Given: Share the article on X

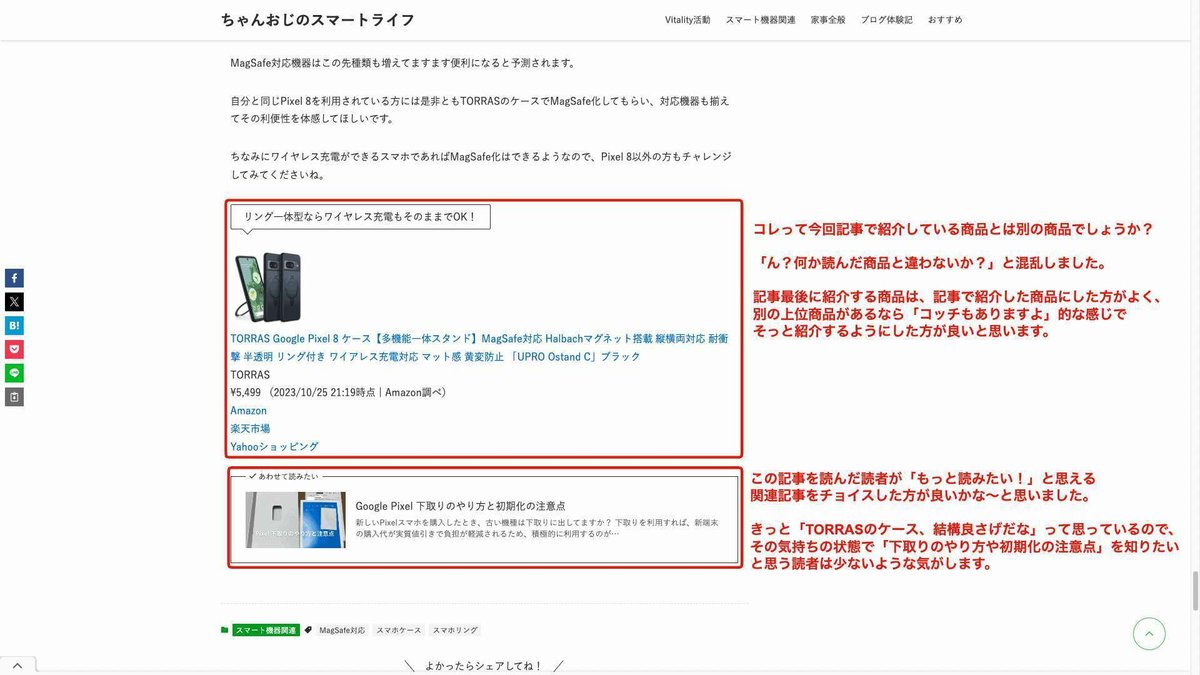Looking at the screenshot, I should pyautogui.click(x=14, y=302).
